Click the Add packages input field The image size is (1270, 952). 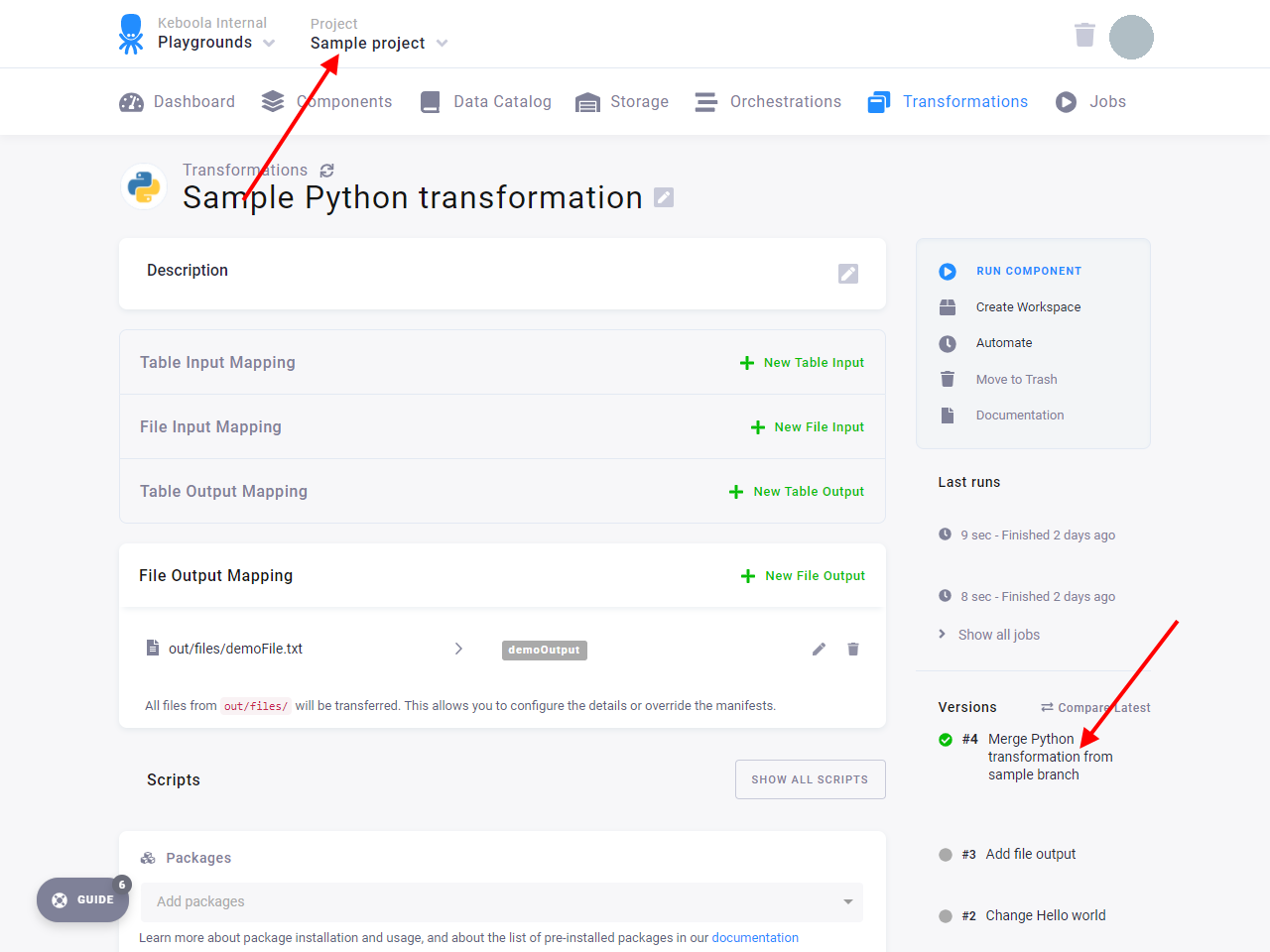(502, 902)
